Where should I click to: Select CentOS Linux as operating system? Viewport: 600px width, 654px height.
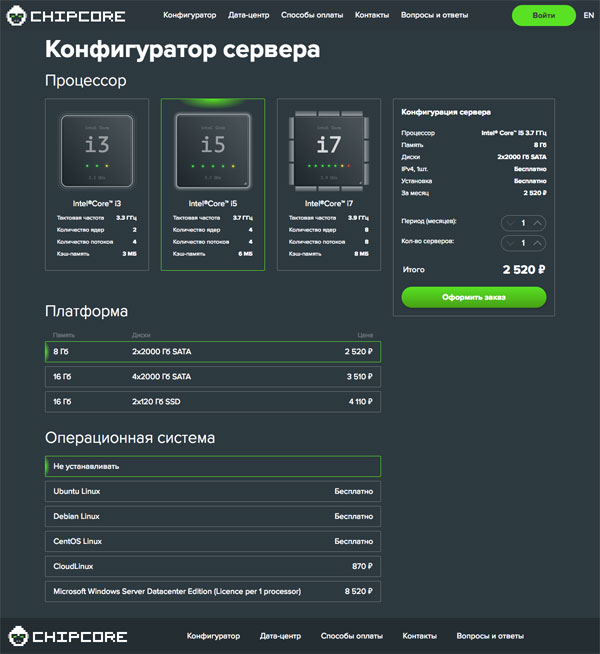213,541
